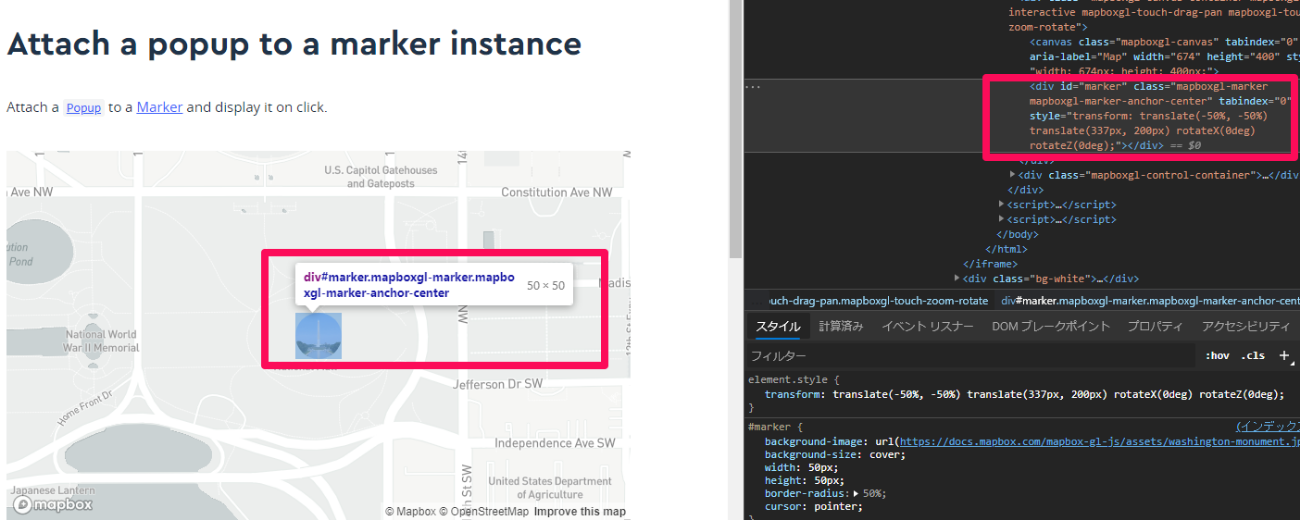Viewport: 1300px width, 520px height.
Task: Expand the bg-white div node
Action: click(958, 279)
